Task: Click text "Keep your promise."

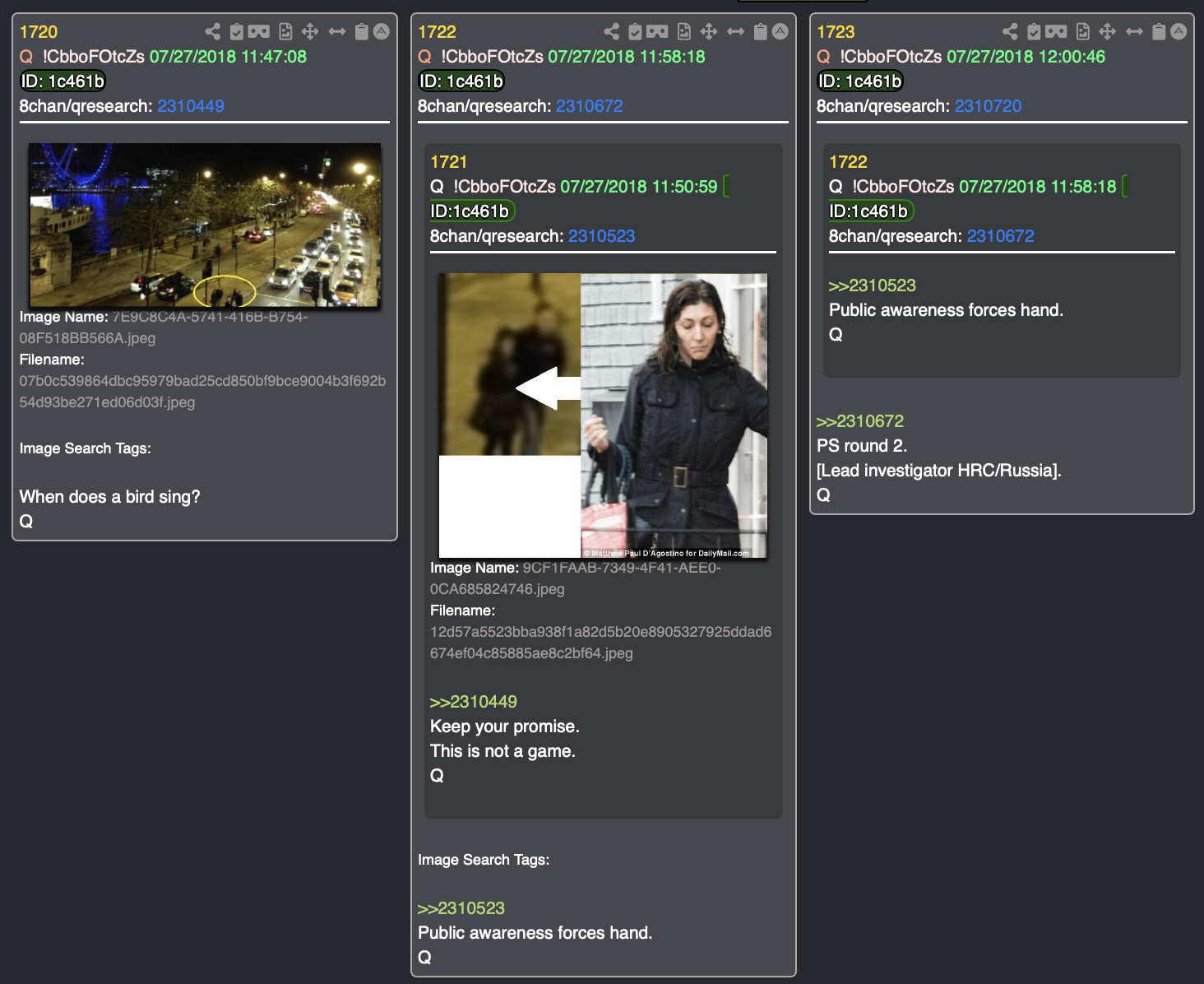Action: [x=505, y=726]
